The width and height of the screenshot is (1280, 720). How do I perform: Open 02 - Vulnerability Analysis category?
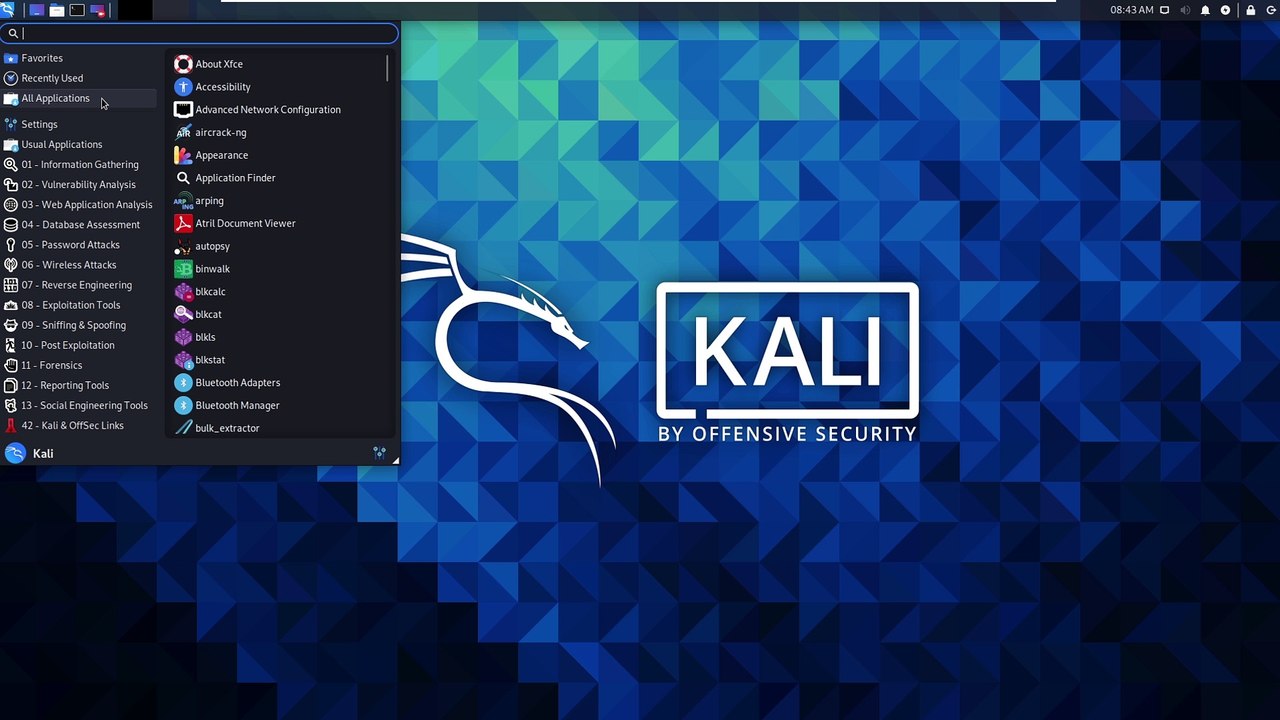(x=79, y=184)
